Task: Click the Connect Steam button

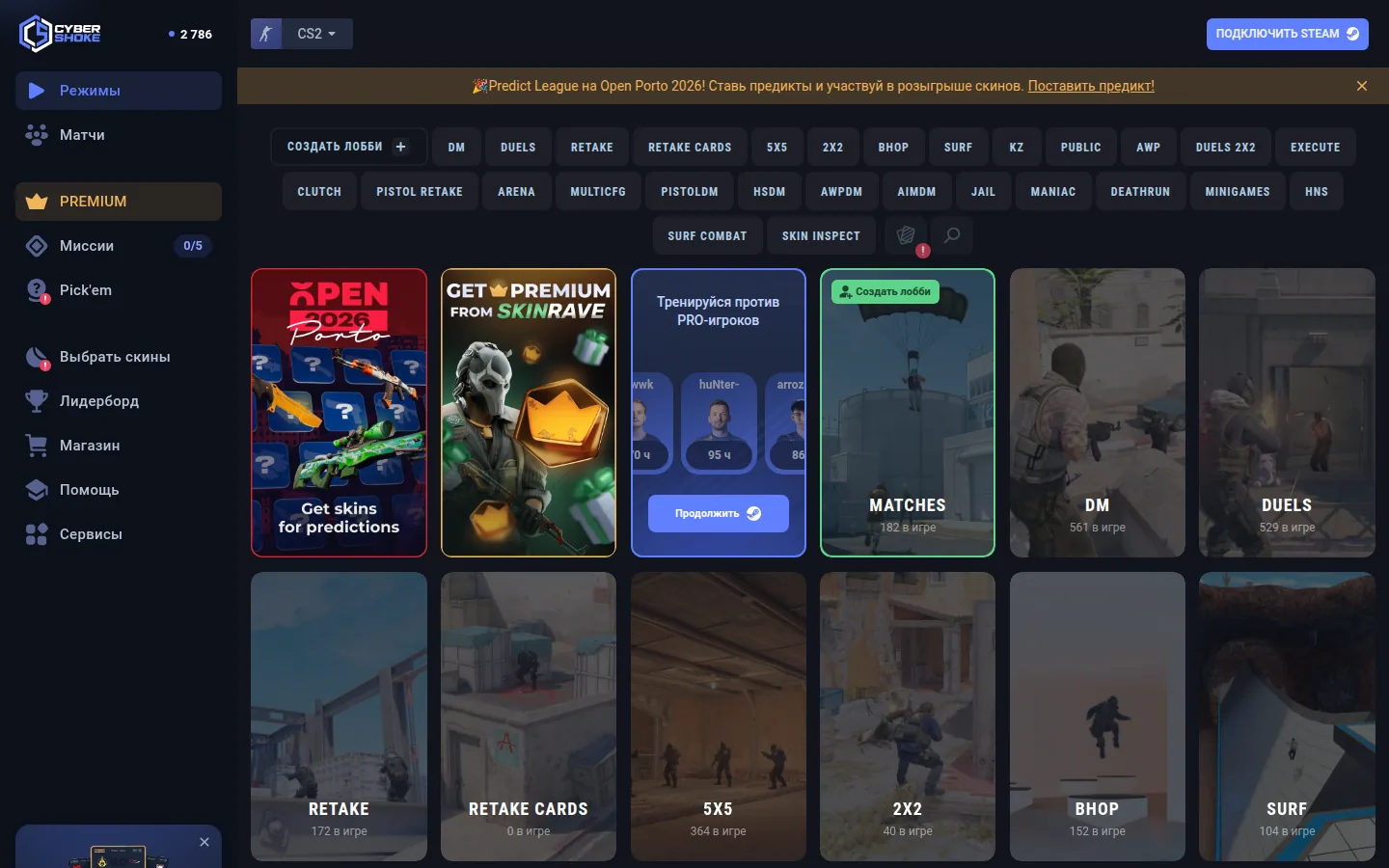Action: coord(1287,34)
